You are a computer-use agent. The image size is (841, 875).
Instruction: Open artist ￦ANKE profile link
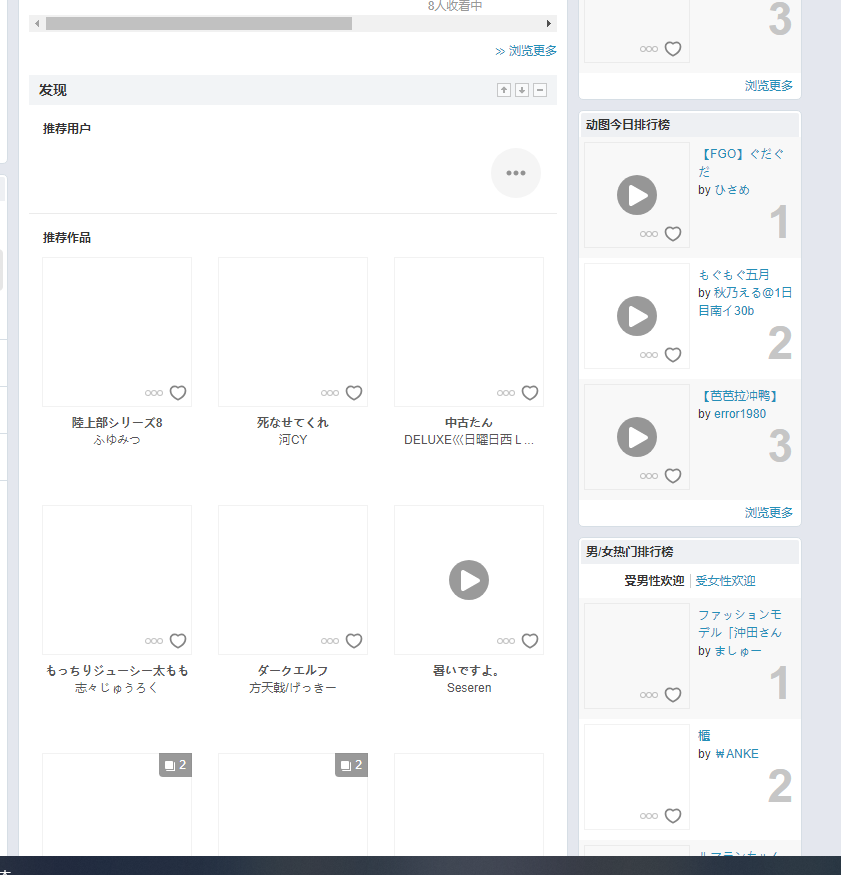pos(736,754)
